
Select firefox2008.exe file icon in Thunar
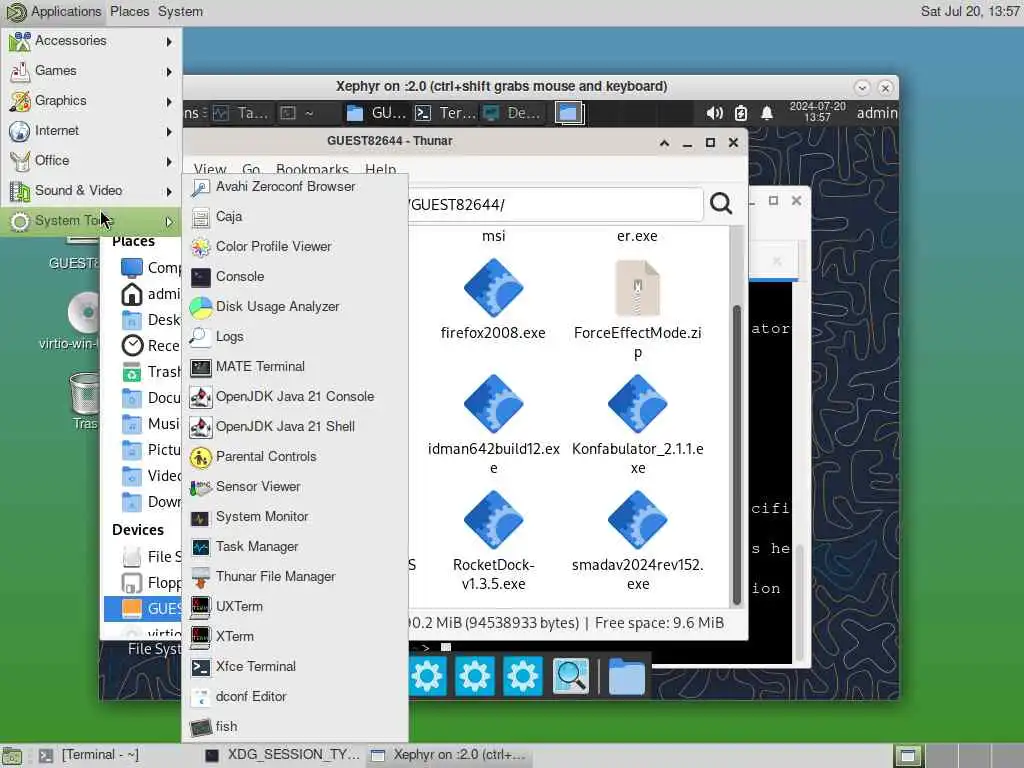pos(493,288)
